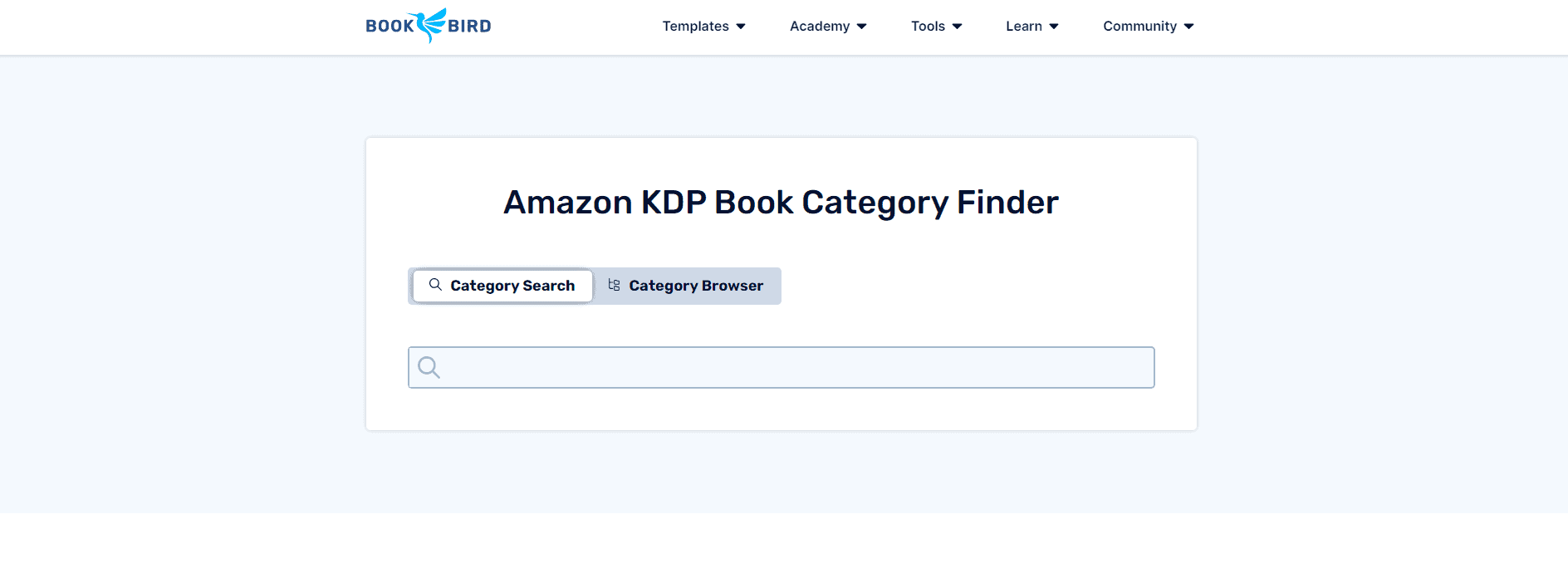Click the Templates menu item
The image size is (1568, 573).
coord(695,26)
